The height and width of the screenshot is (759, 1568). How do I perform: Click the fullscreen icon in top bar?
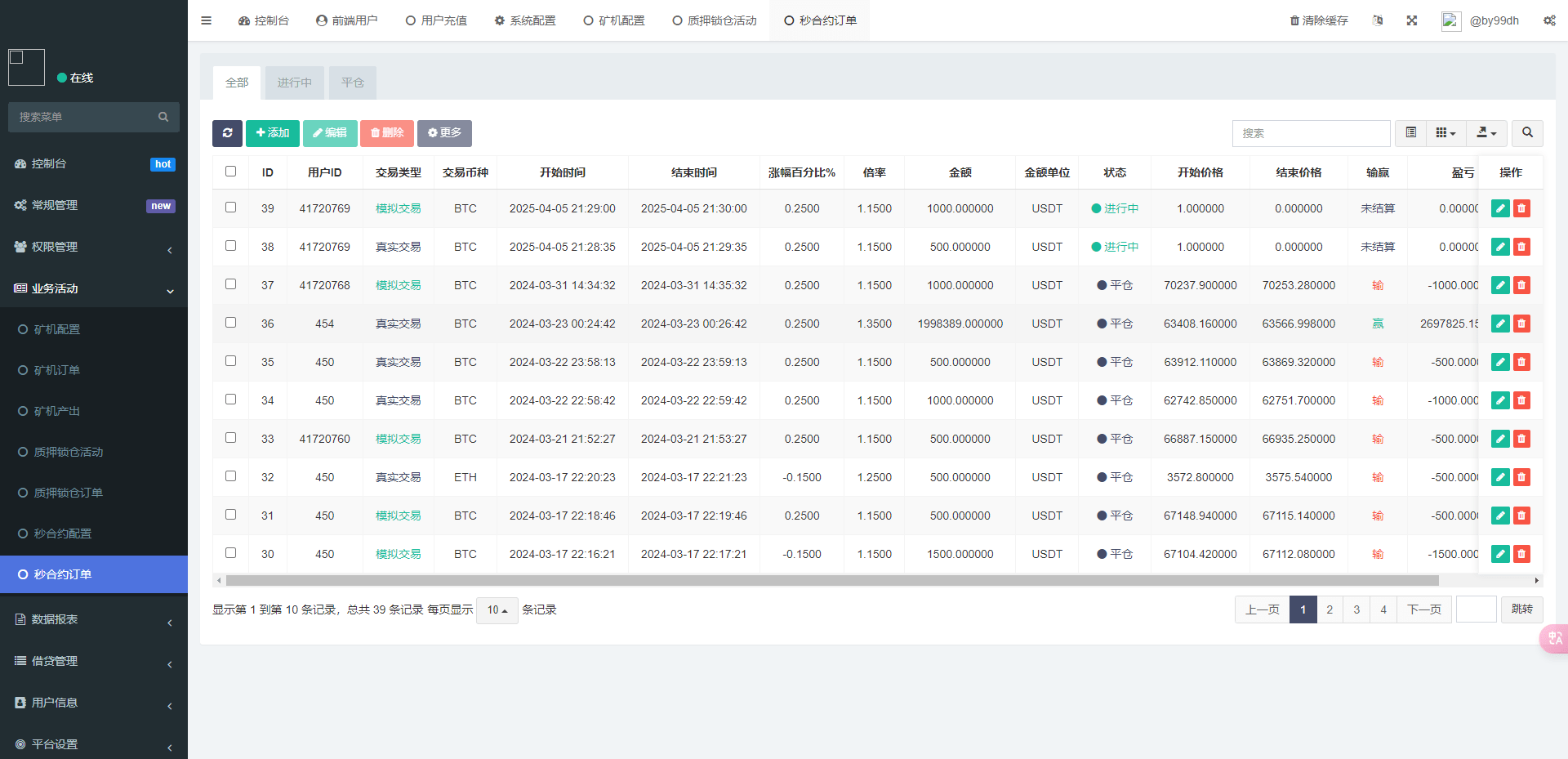tap(1411, 20)
